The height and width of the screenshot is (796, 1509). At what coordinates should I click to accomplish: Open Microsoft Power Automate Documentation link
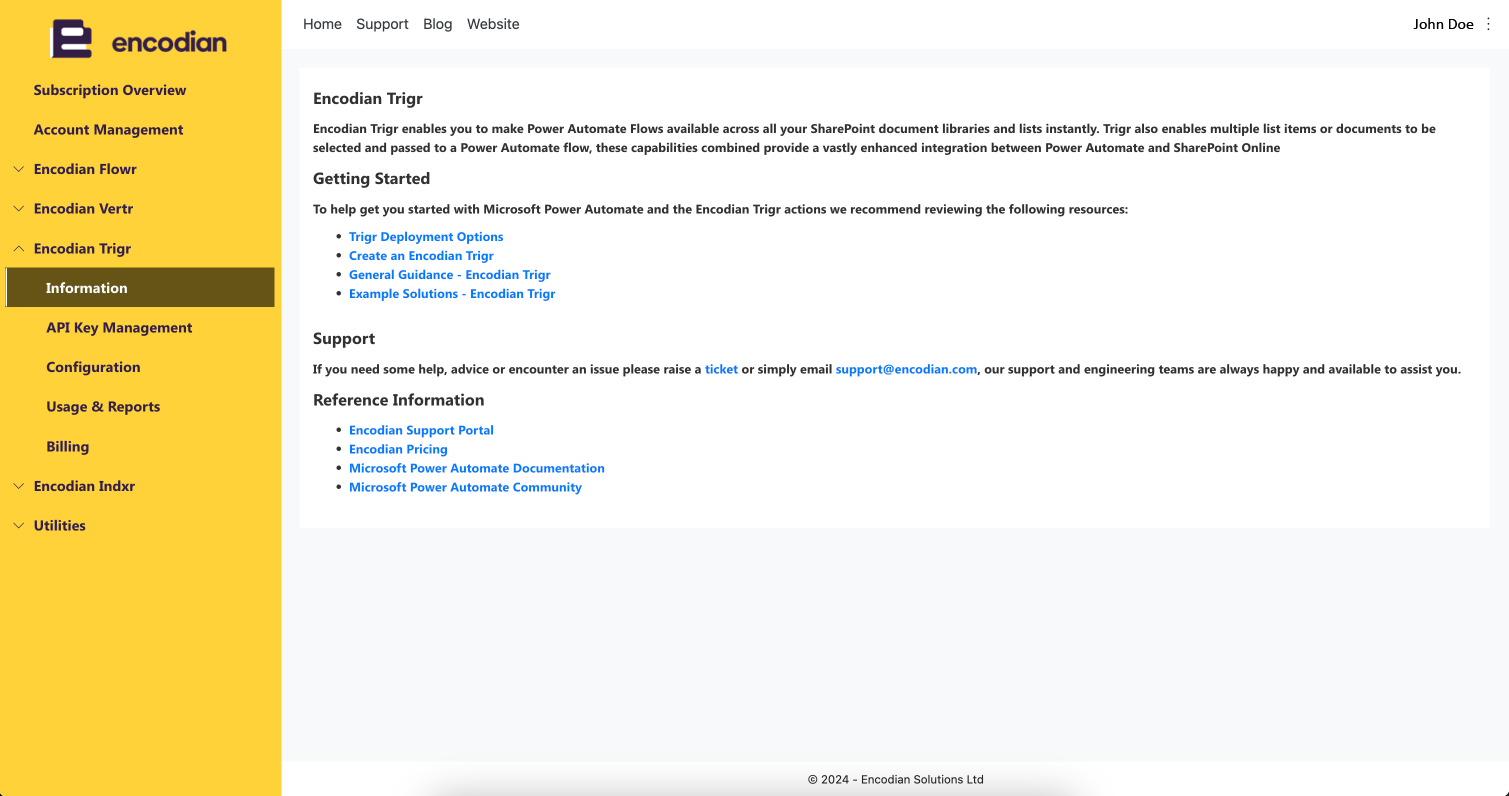tap(477, 468)
